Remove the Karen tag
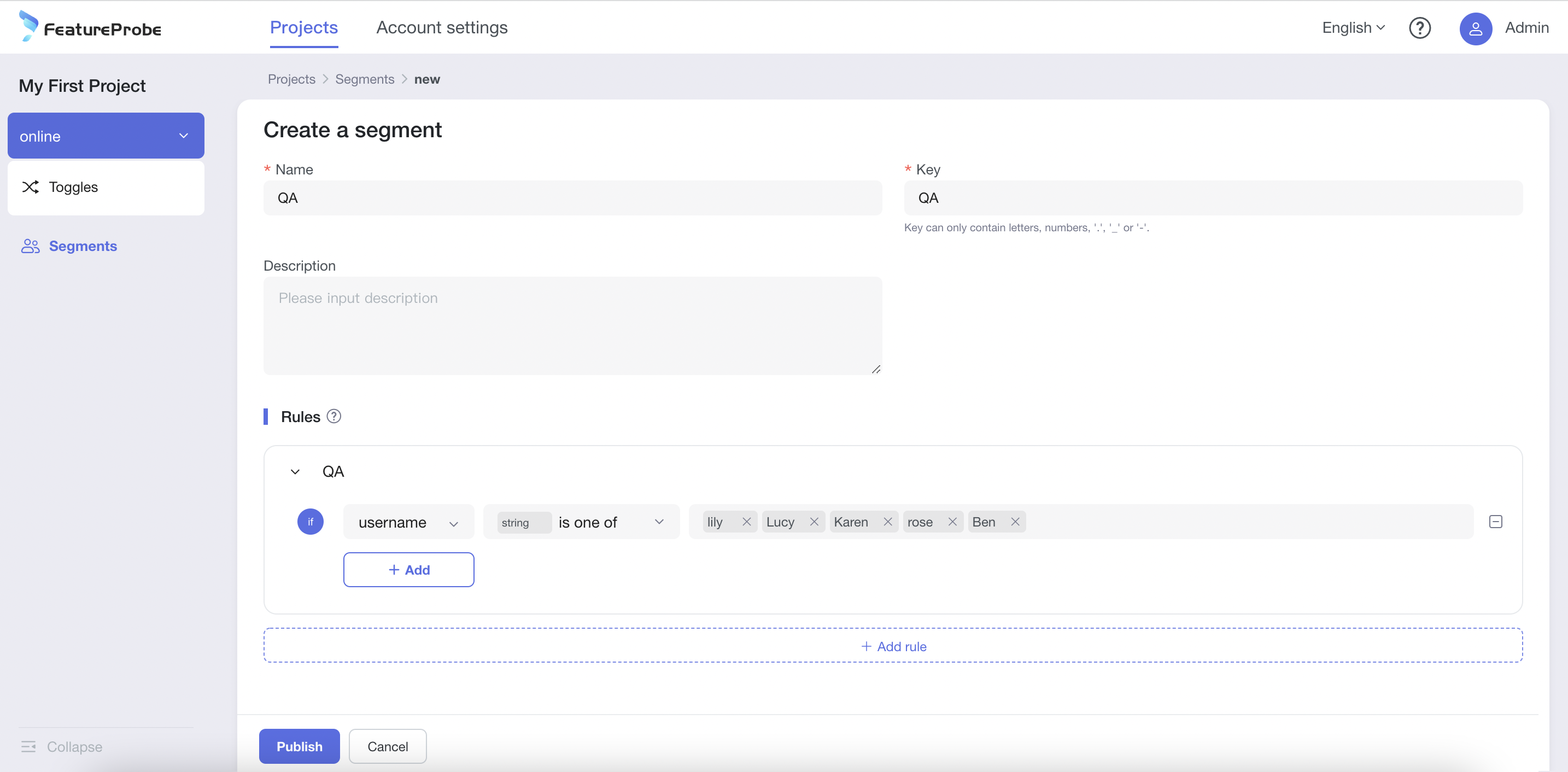Viewport: 1568px width, 772px height. 887,522
